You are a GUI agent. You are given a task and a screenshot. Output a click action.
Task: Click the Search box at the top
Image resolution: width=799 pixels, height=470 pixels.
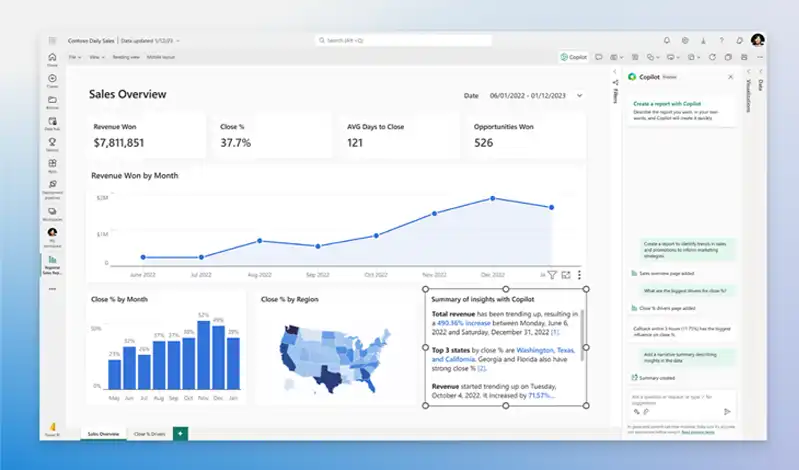point(403,40)
